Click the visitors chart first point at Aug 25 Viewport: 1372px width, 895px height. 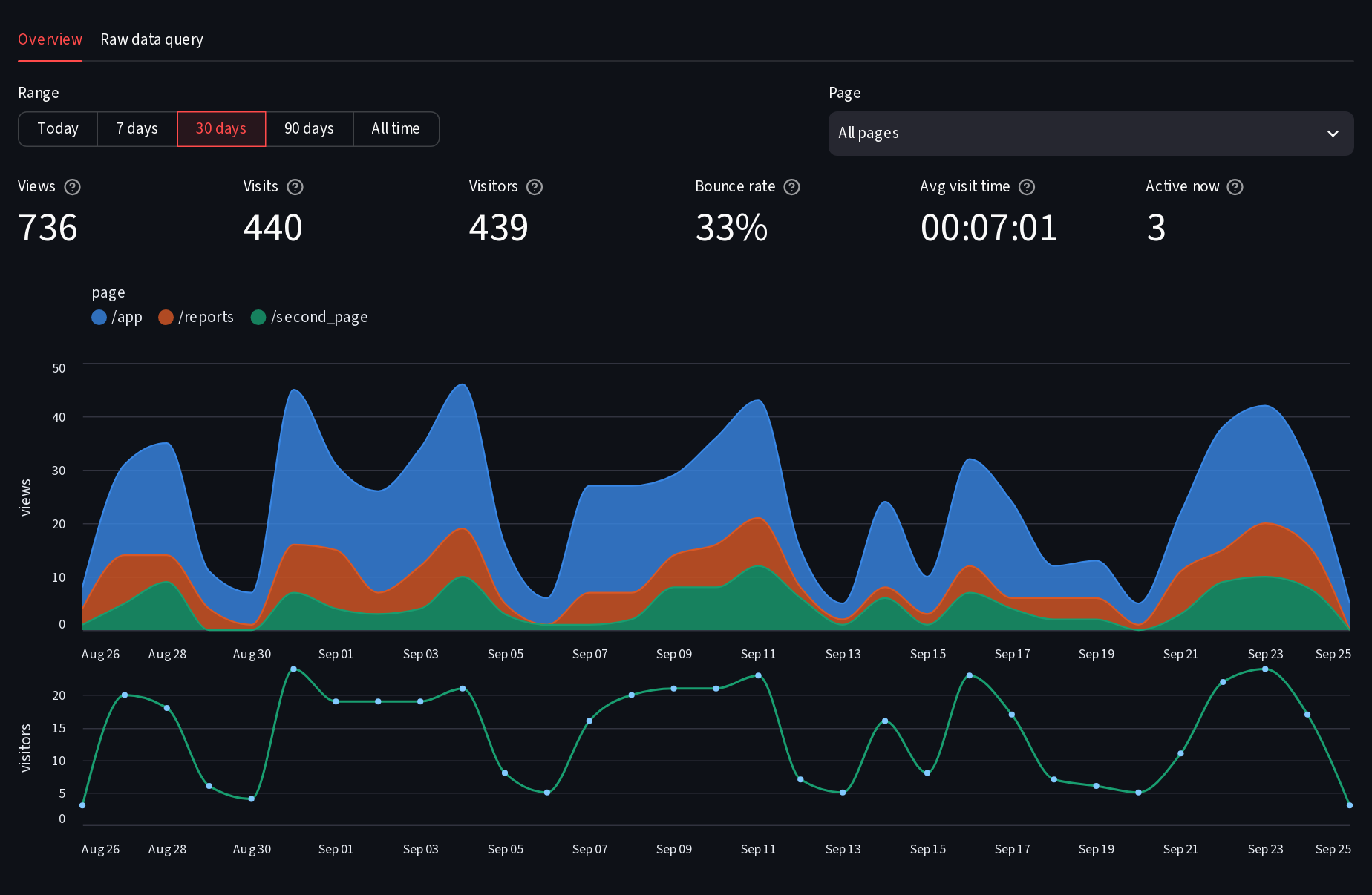[82, 805]
